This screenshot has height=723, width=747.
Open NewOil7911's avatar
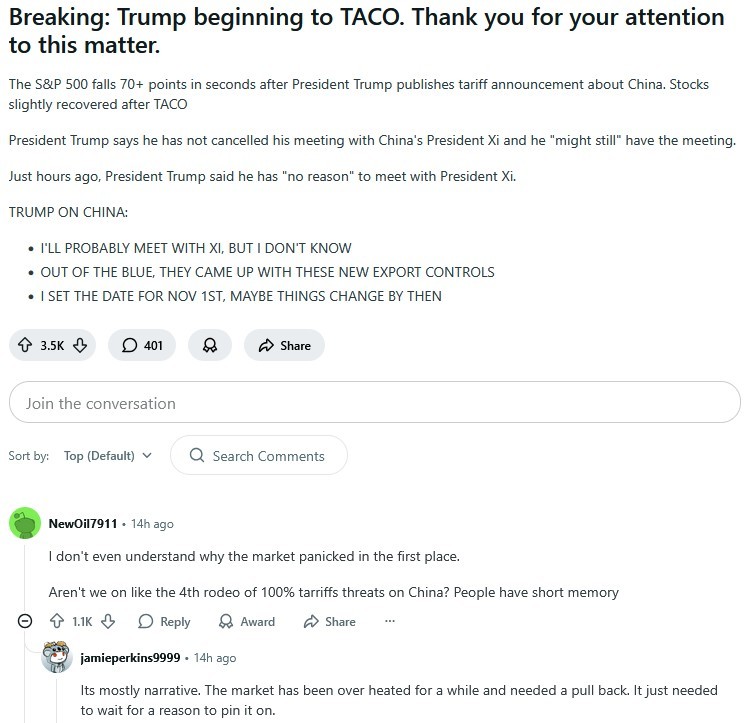(25, 523)
